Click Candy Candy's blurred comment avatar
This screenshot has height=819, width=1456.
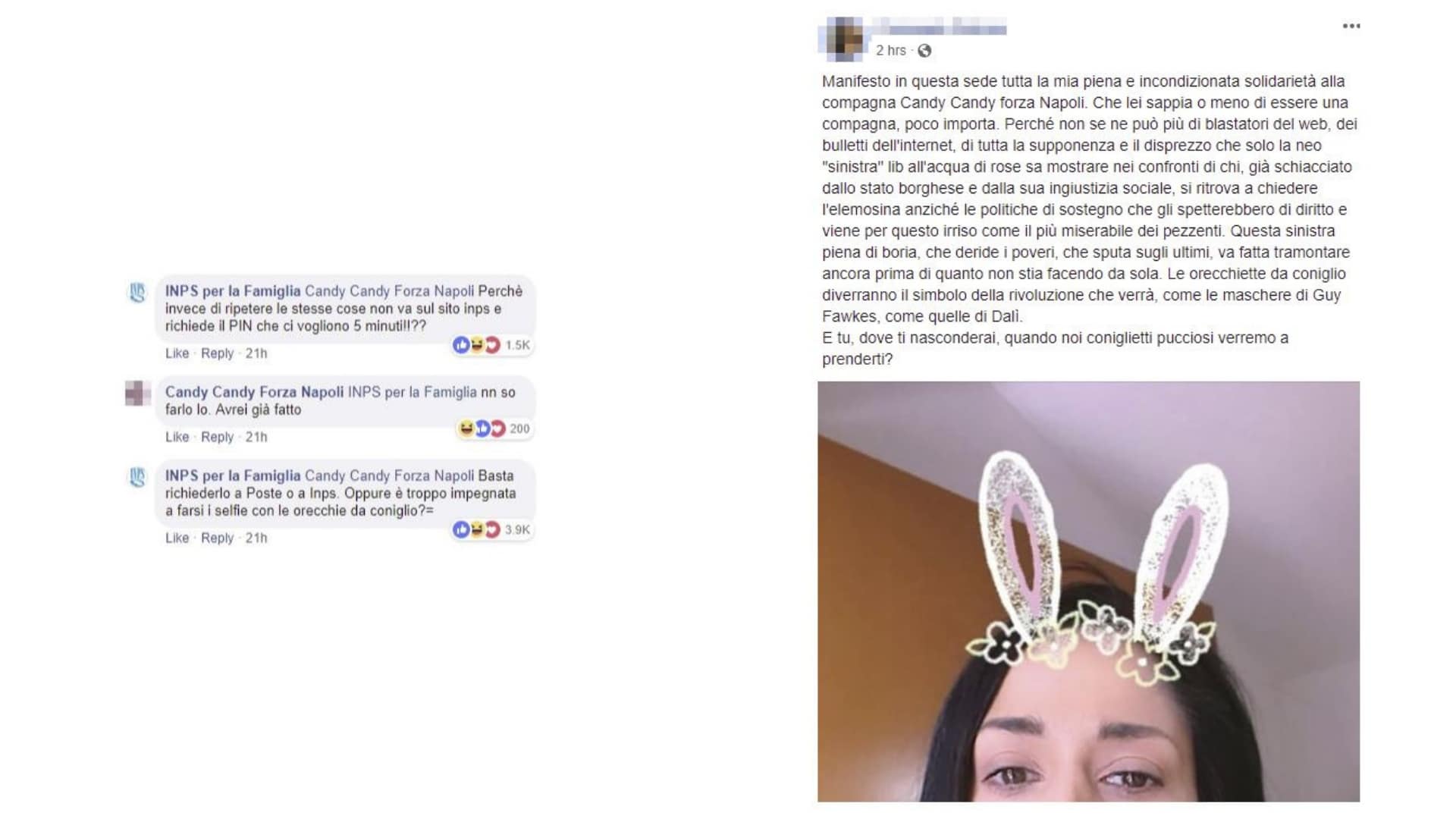[x=137, y=394]
